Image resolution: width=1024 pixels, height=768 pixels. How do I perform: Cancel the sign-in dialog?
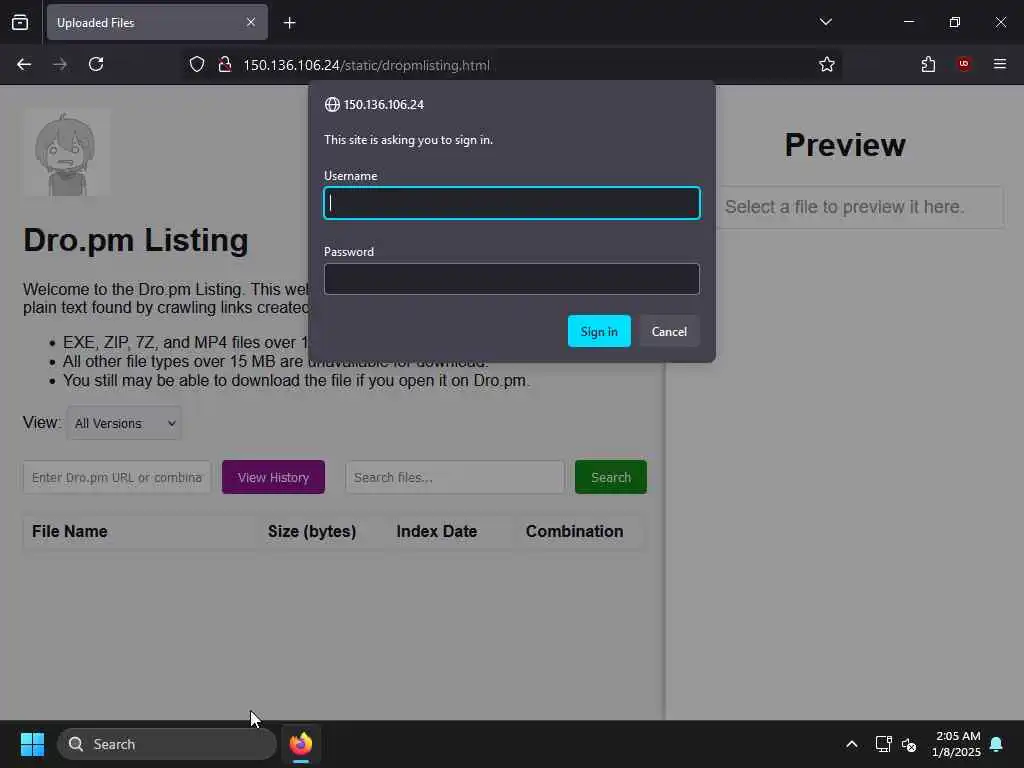point(669,331)
